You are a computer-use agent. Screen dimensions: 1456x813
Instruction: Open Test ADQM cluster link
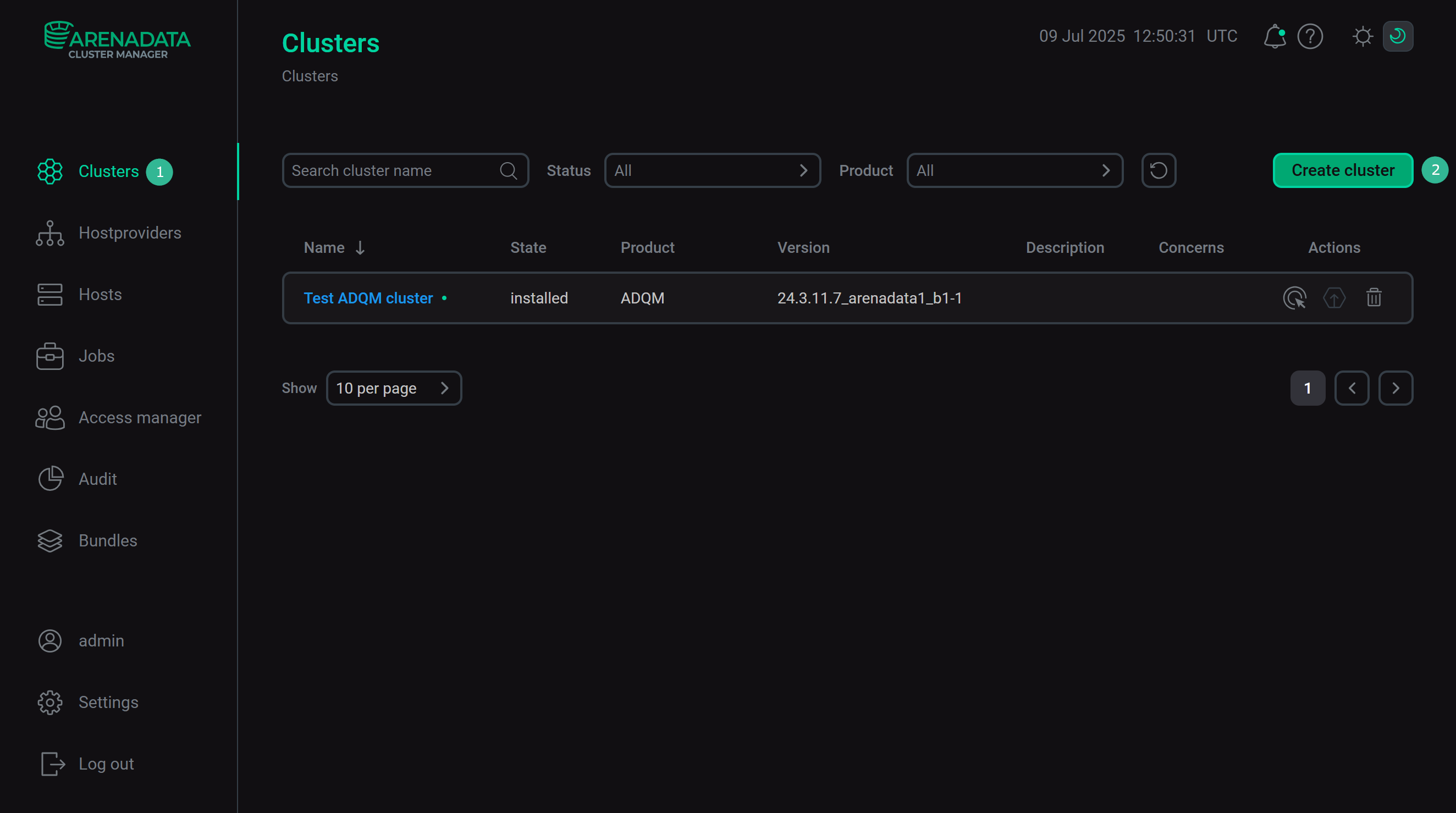click(367, 298)
